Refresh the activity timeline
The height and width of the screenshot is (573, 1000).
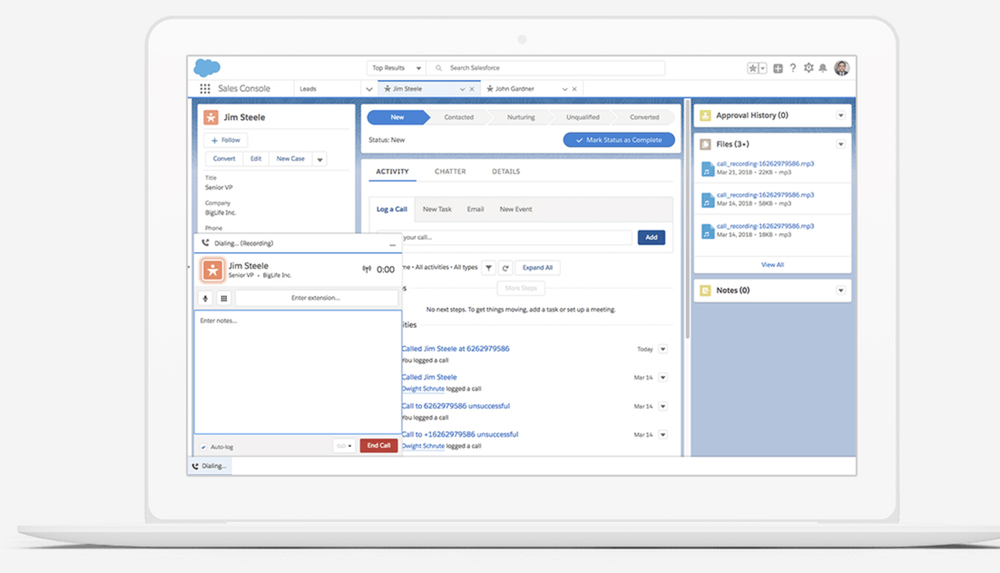(505, 268)
